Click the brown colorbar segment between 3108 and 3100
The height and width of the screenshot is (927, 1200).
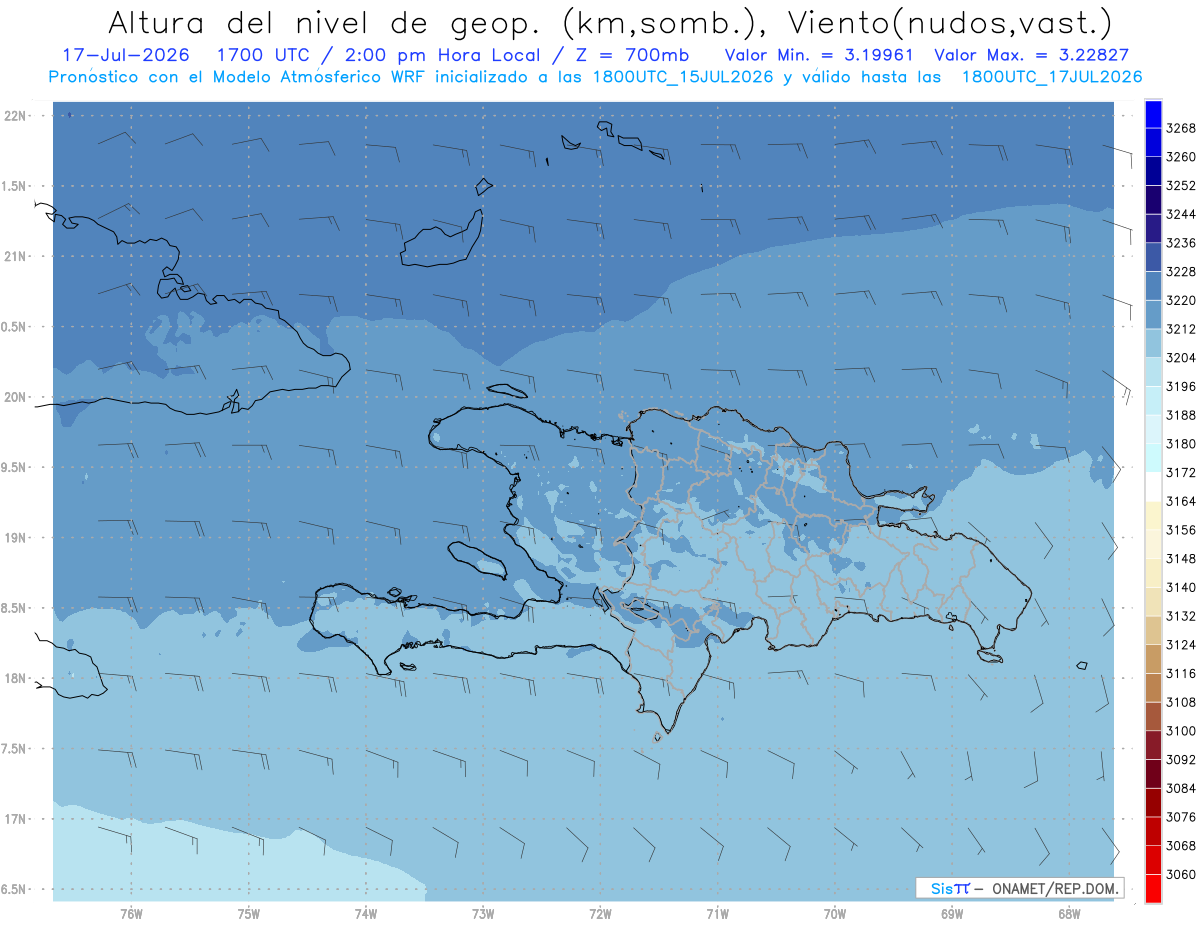1152,716
